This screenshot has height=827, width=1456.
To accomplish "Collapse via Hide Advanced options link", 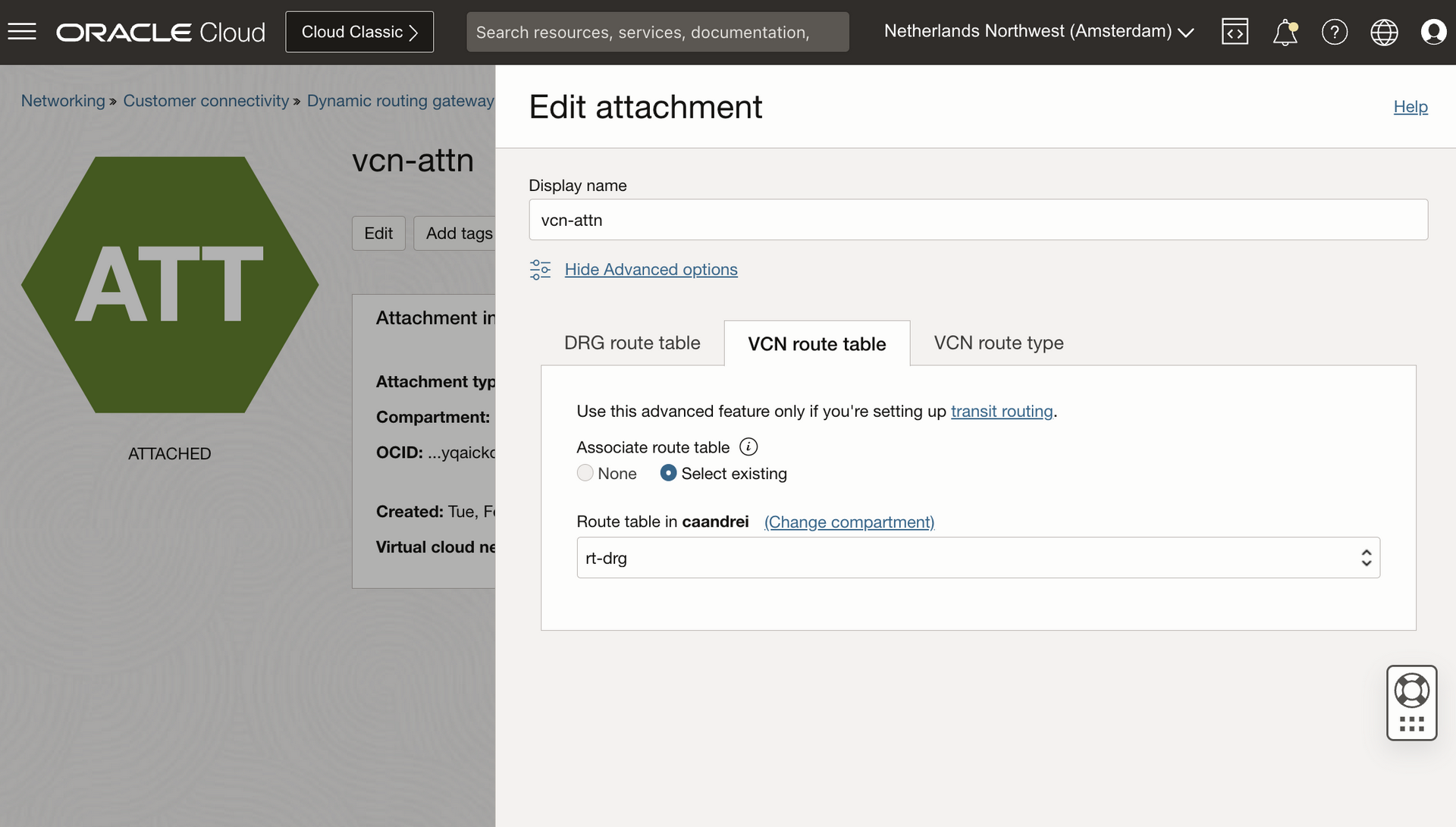I will coord(651,269).
